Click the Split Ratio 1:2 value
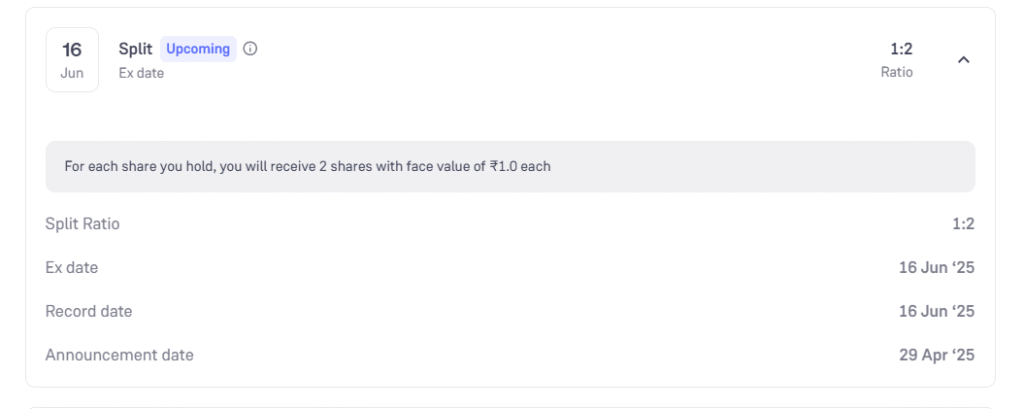The image size is (1024, 409). 963,224
